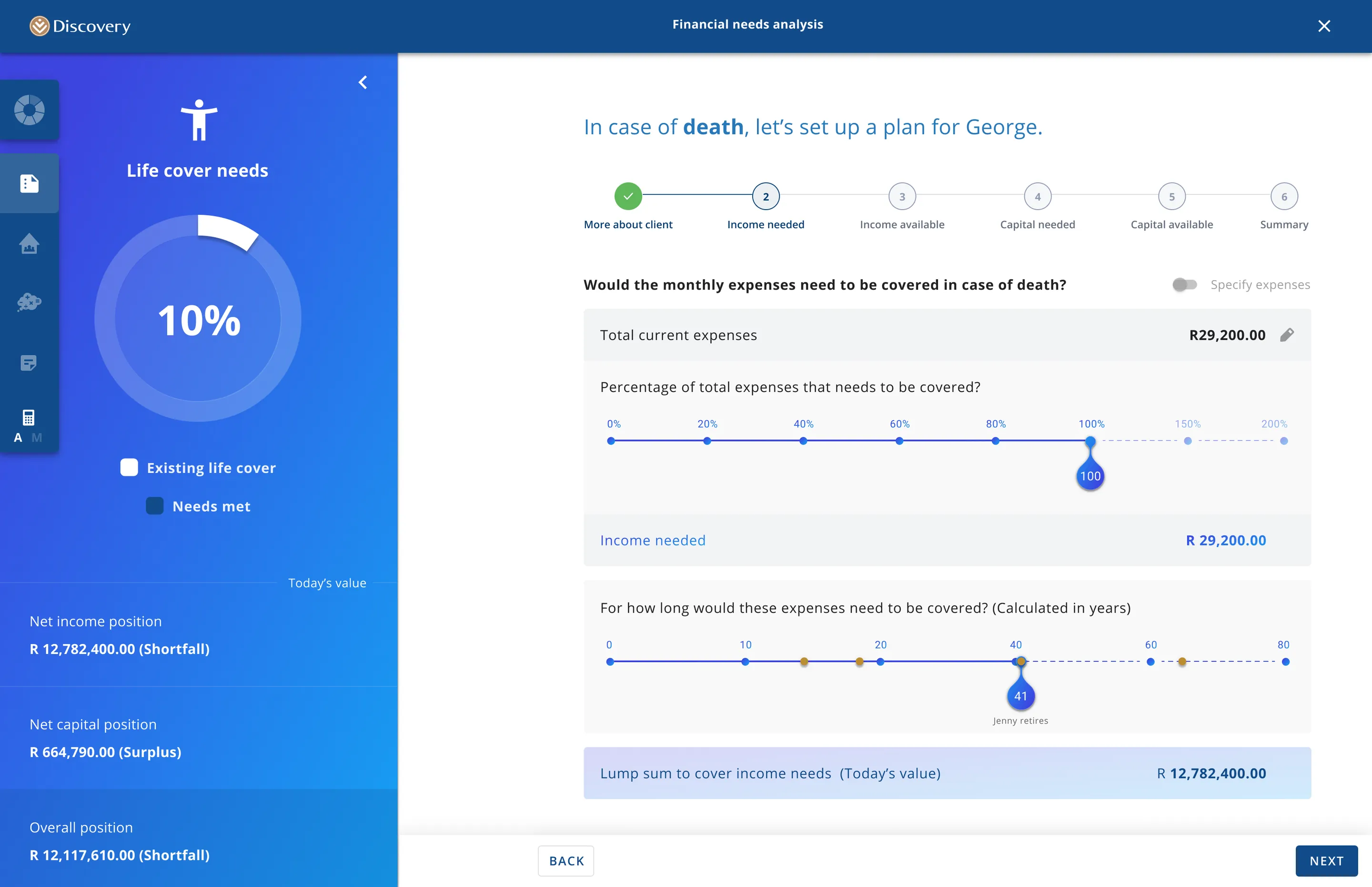This screenshot has height=887, width=1372.
Task: Open the calculator sidebar icon
Action: pos(28,417)
